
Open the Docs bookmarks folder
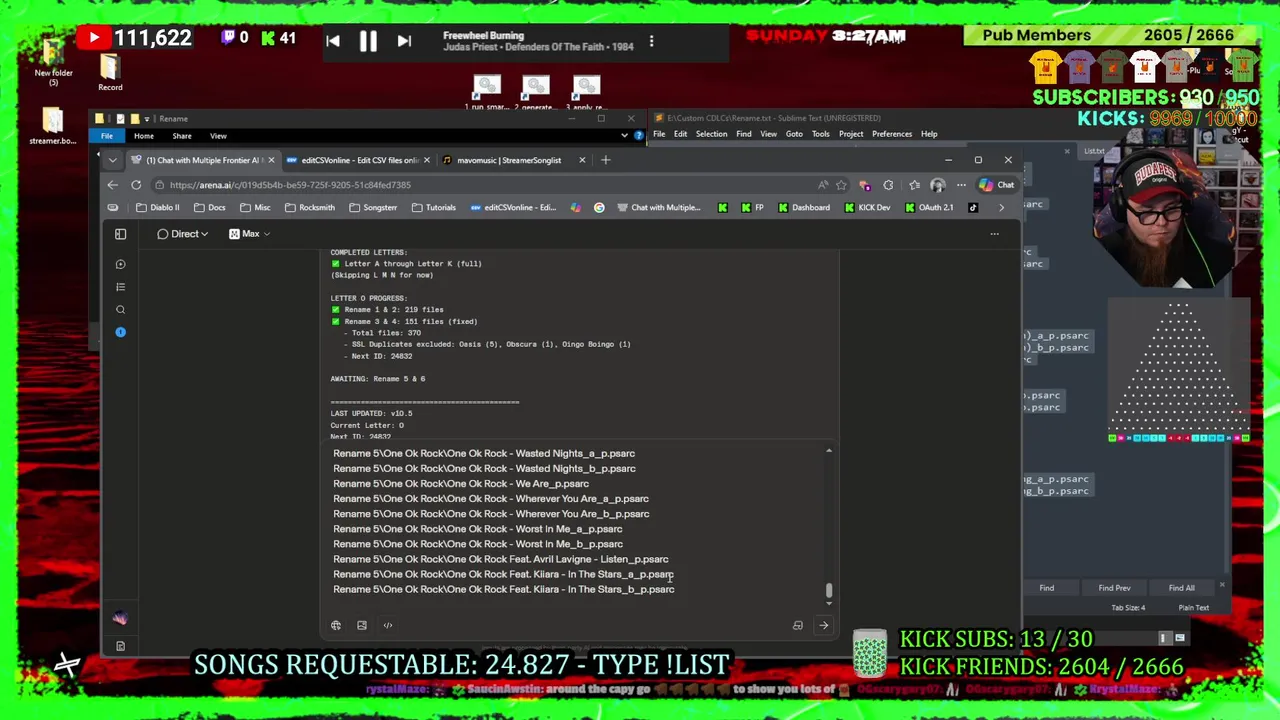(208, 208)
